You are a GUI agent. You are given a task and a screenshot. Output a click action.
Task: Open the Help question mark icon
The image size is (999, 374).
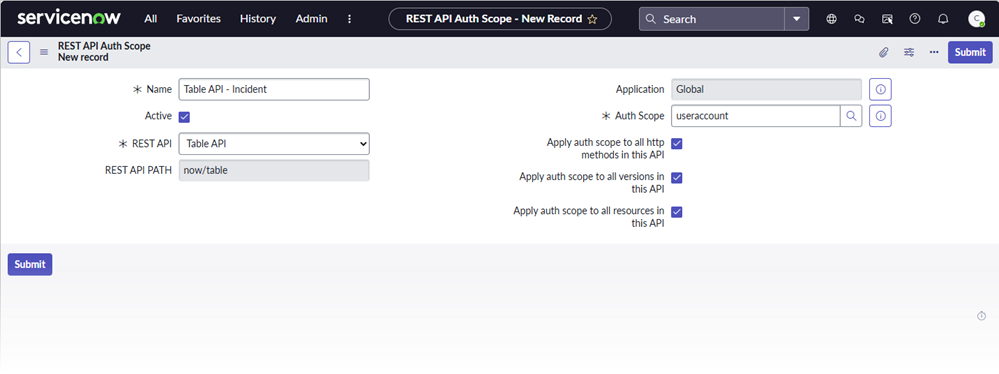coord(915,19)
